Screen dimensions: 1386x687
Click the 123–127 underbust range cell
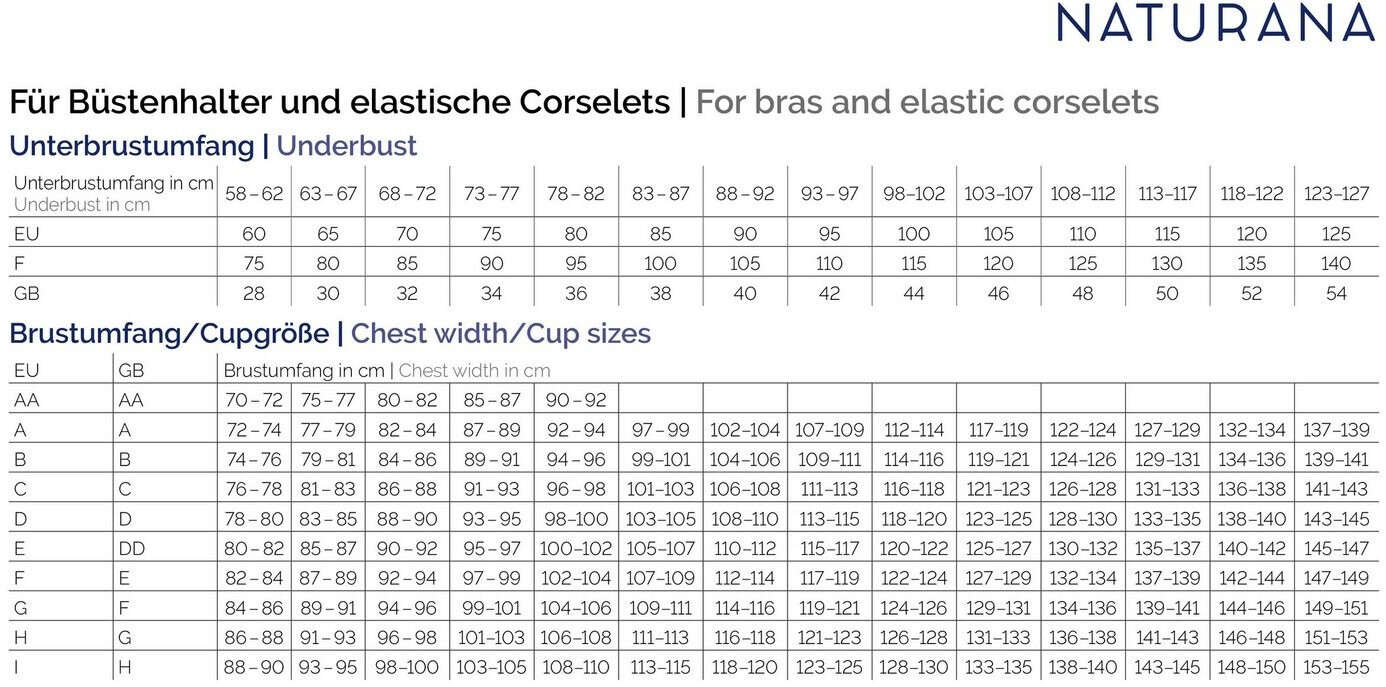point(1336,194)
